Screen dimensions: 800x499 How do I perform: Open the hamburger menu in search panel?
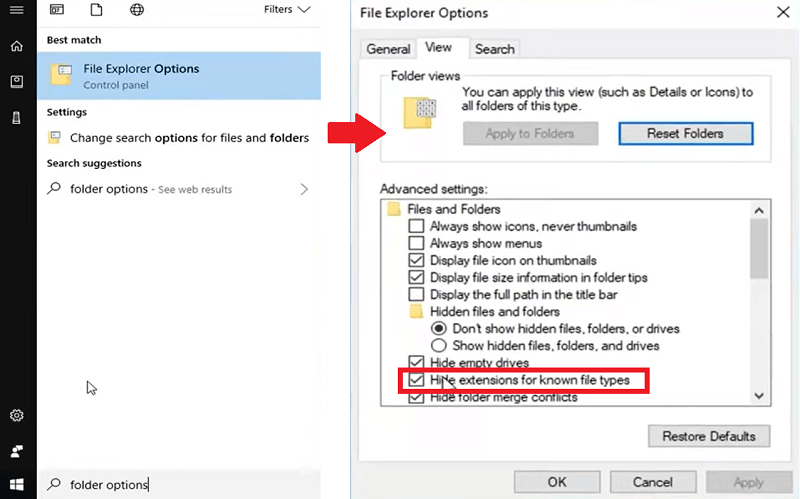coord(16,10)
